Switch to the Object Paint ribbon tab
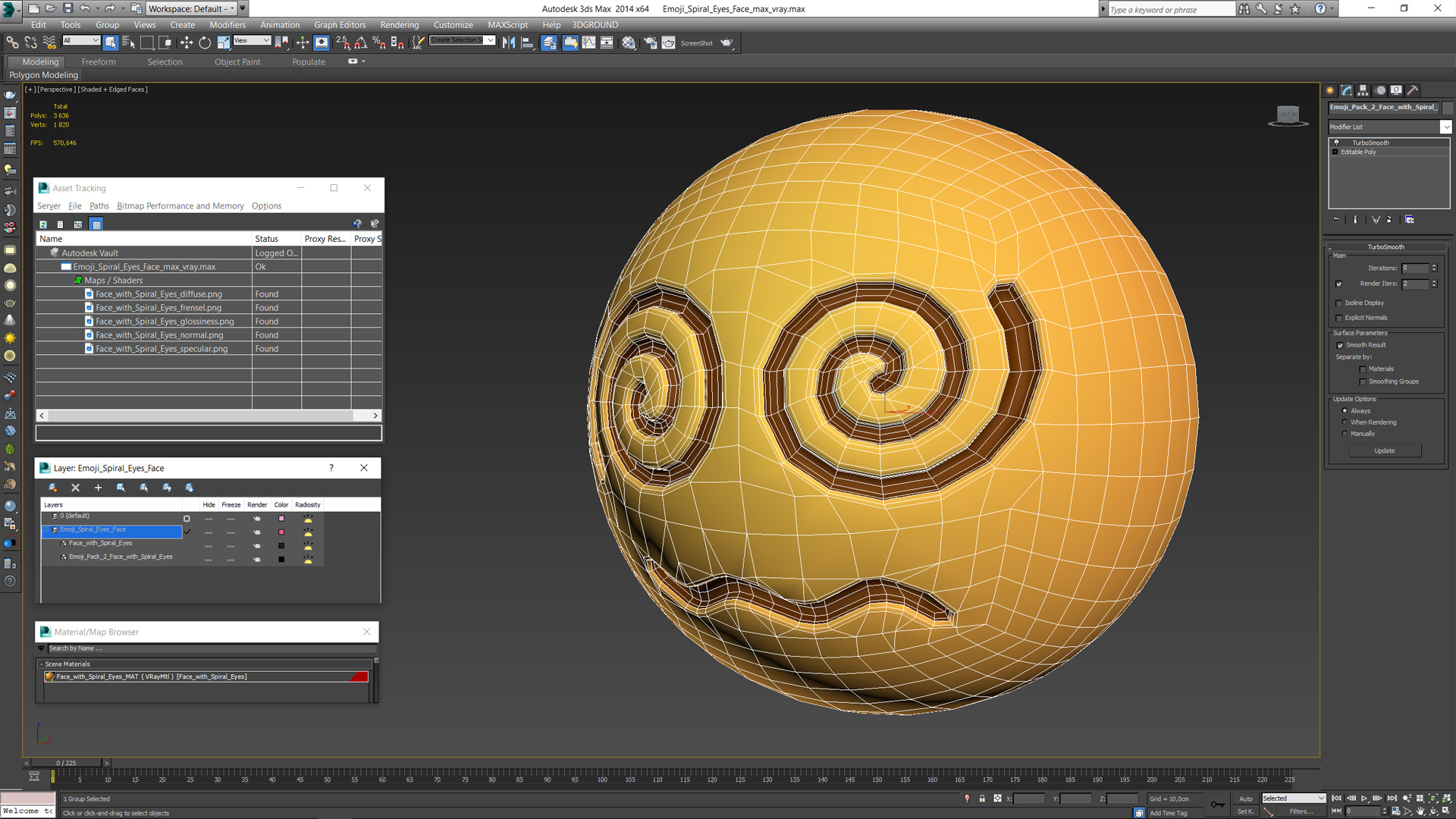The height and width of the screenshot is (819, 1456). (237, 62)
